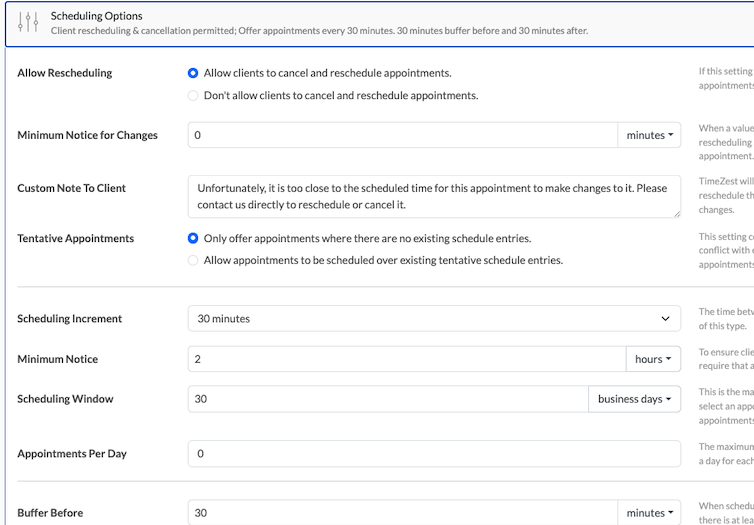754x525 pixels.
Task: Click the Scheduling Increment chevron arrow
Action: (x=666, y=319)
